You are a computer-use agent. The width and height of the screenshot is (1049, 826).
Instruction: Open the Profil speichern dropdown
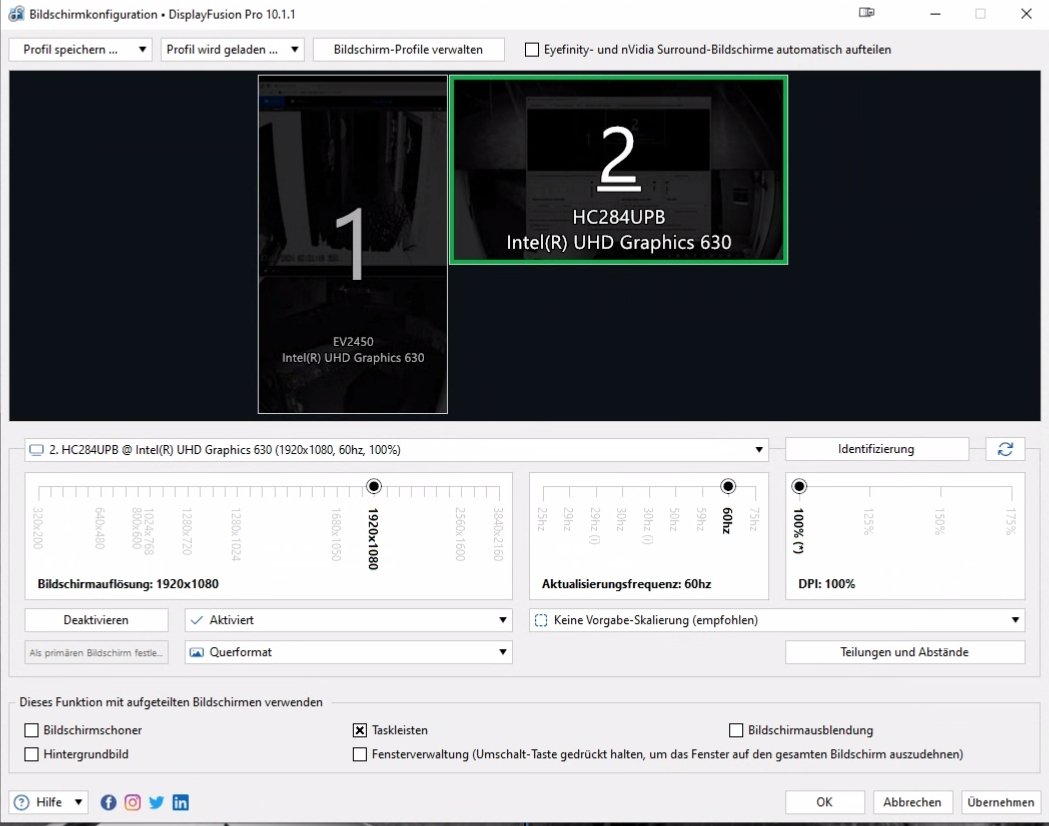pyautogui.click(x=81, y=49)
